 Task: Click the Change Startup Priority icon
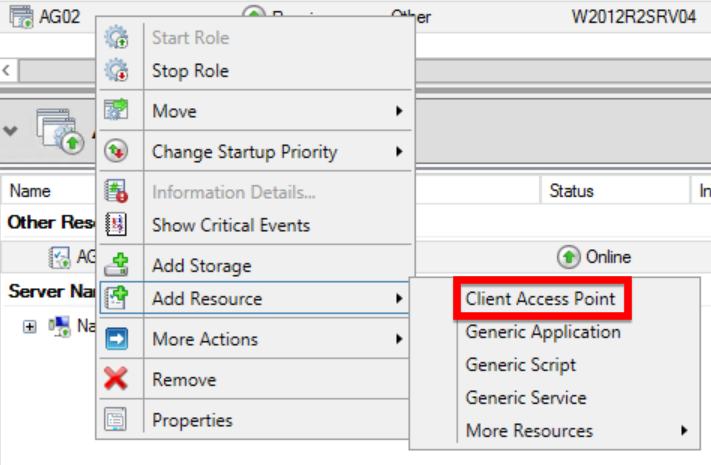tap(117, 152)
